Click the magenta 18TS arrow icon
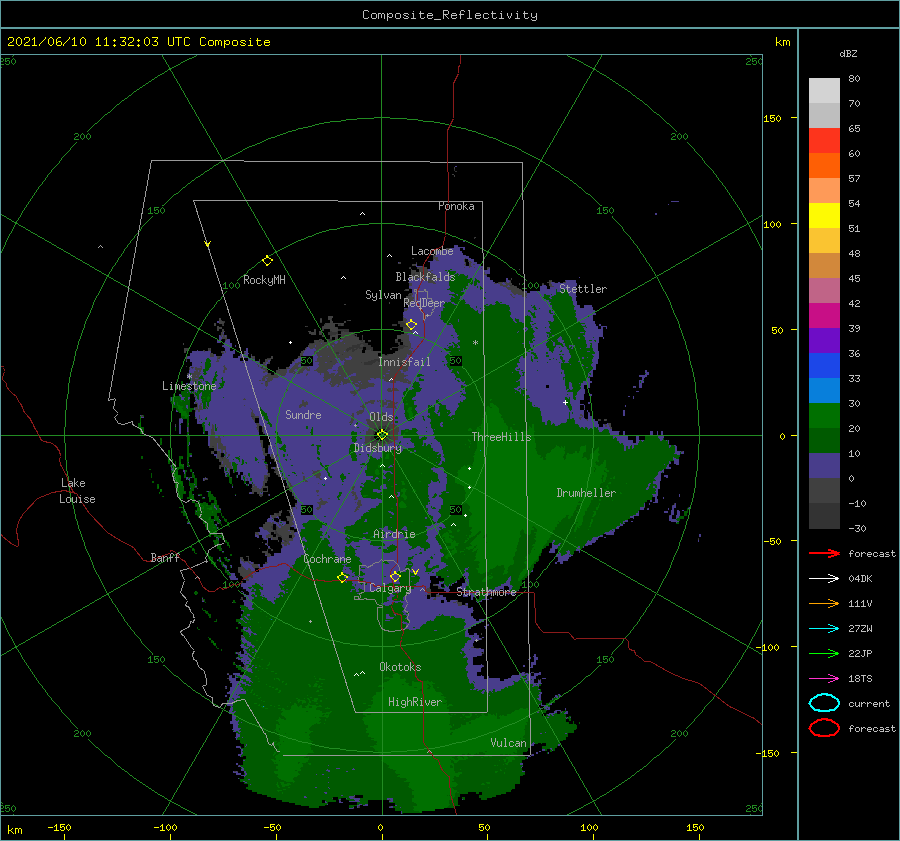Screen dimensions: 900x841 [x=824, y=679]
